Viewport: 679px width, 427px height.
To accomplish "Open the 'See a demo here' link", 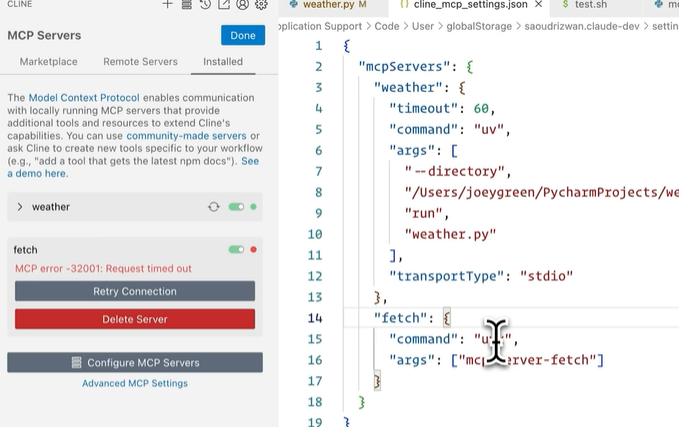I will 250,161.
